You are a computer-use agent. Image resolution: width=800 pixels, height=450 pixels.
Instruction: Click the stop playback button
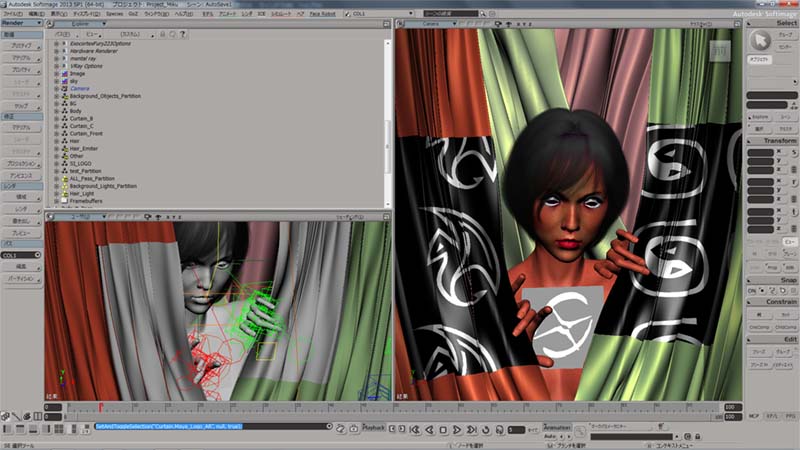click(x=443, y=430)
